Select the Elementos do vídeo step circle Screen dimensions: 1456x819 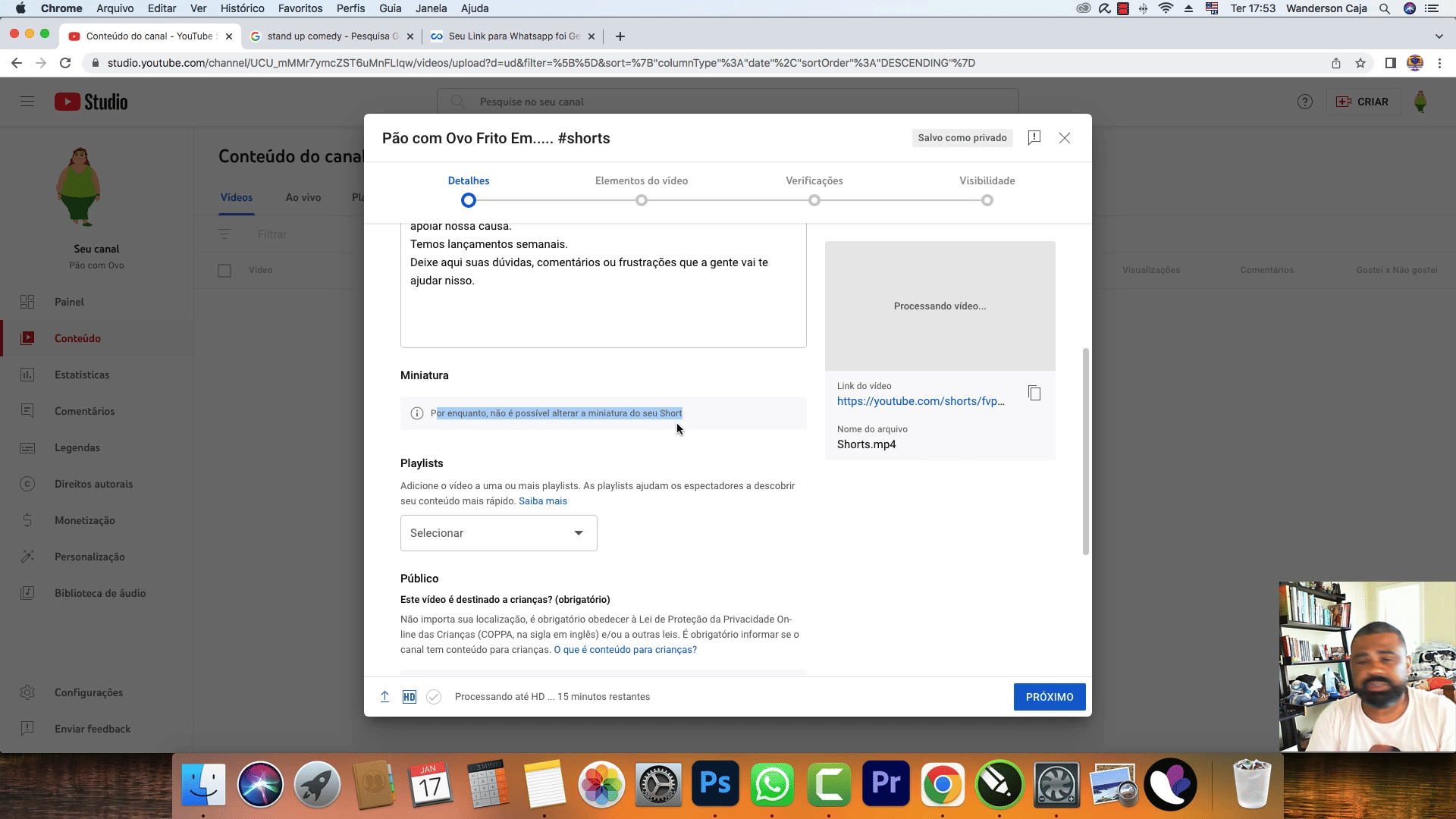[x=642, y=200]
